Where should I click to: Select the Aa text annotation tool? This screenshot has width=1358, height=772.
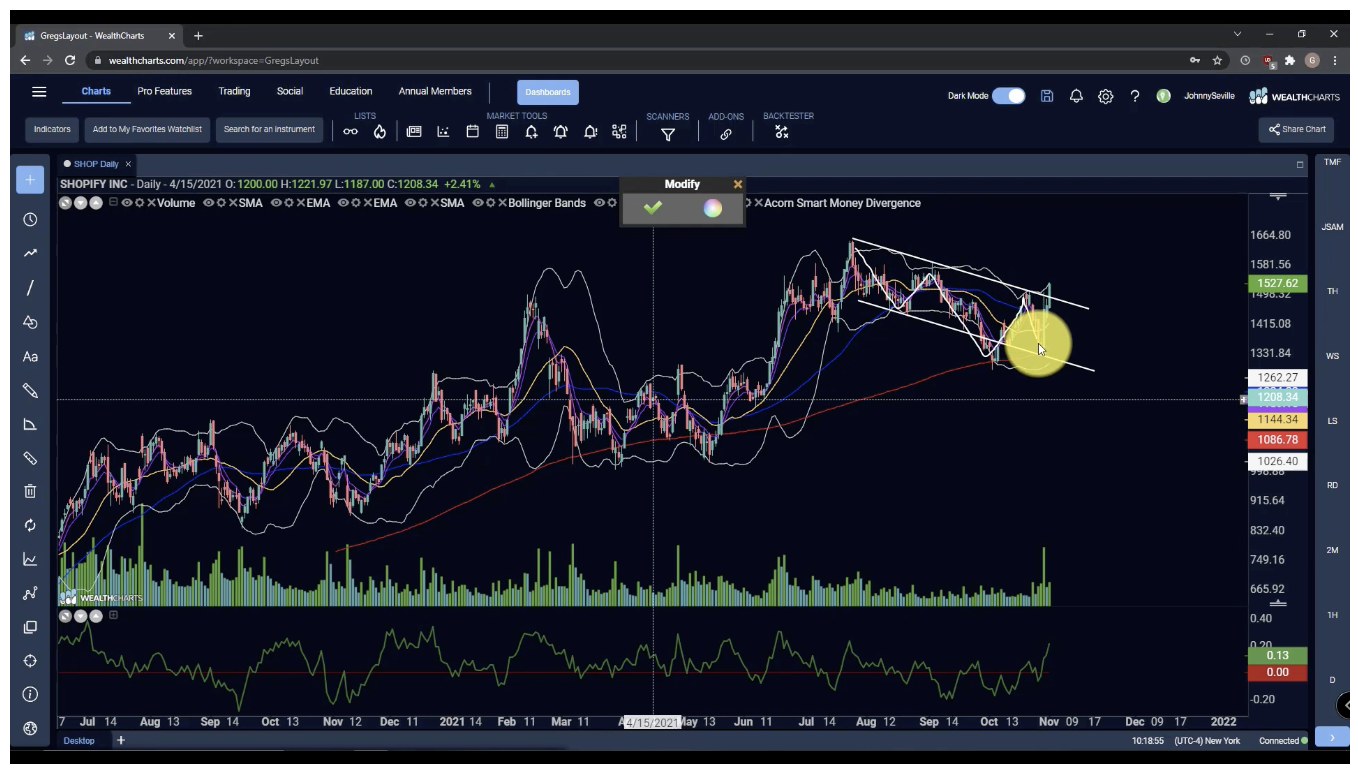(x=30, y=356)
